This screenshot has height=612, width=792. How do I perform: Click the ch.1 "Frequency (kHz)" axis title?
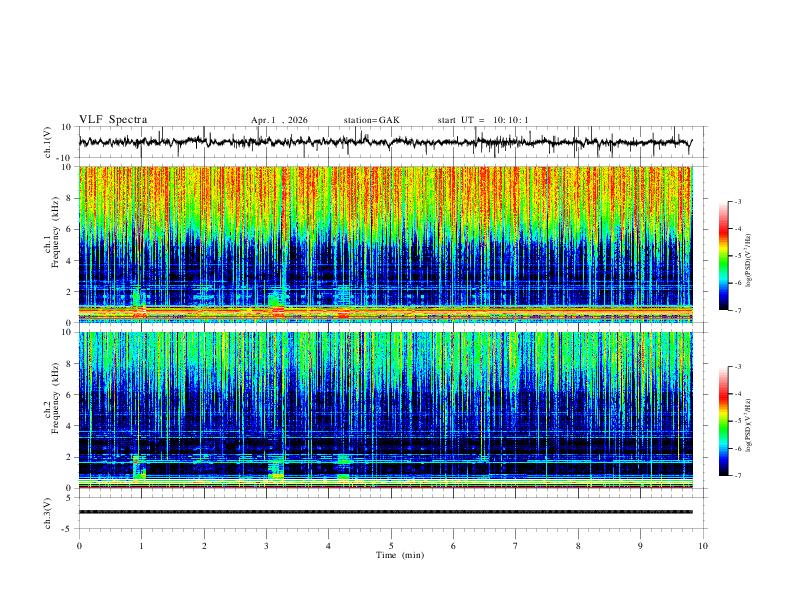tap(55, 232)
